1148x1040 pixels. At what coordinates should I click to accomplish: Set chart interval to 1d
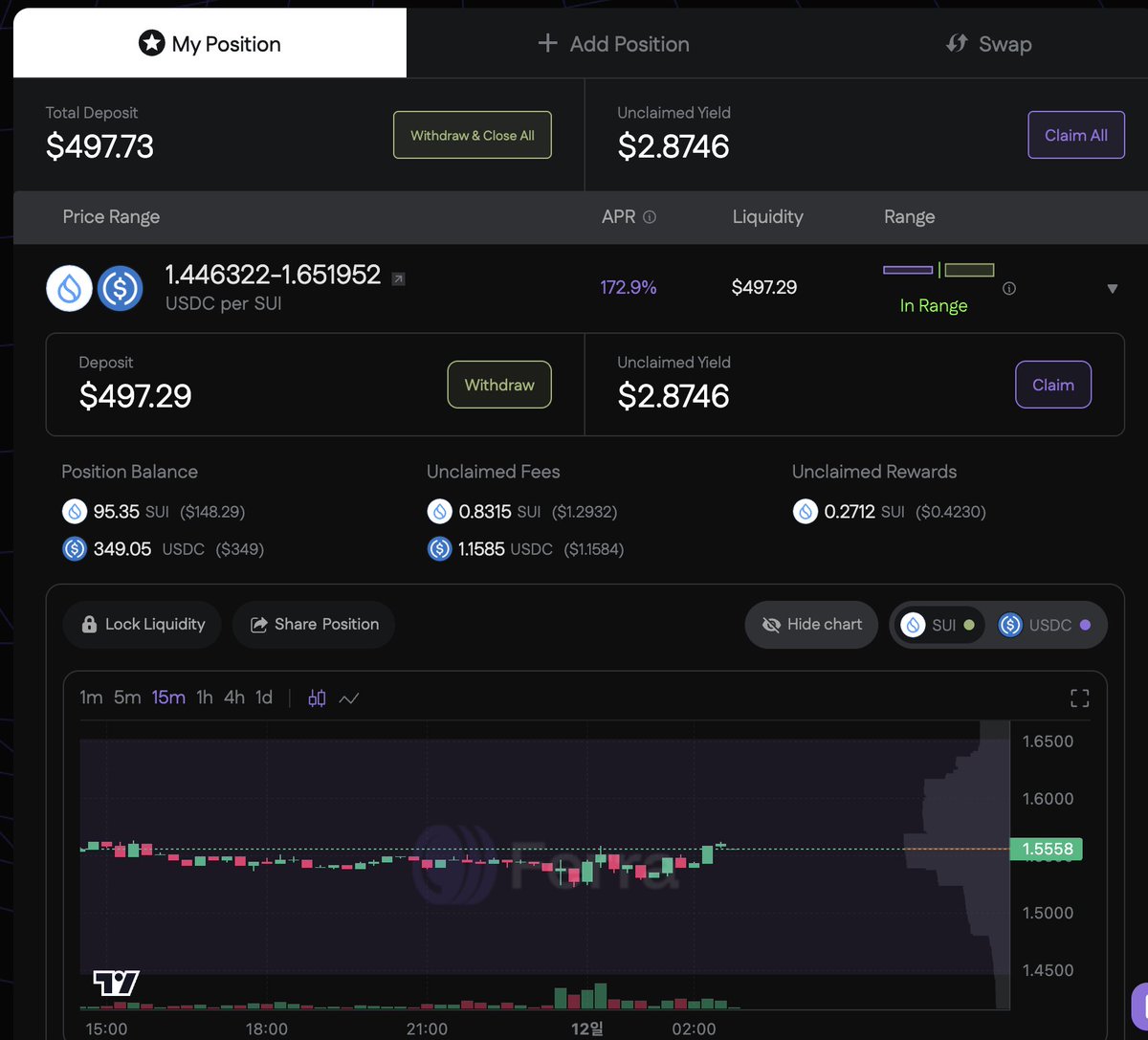(x=264, y=697)
